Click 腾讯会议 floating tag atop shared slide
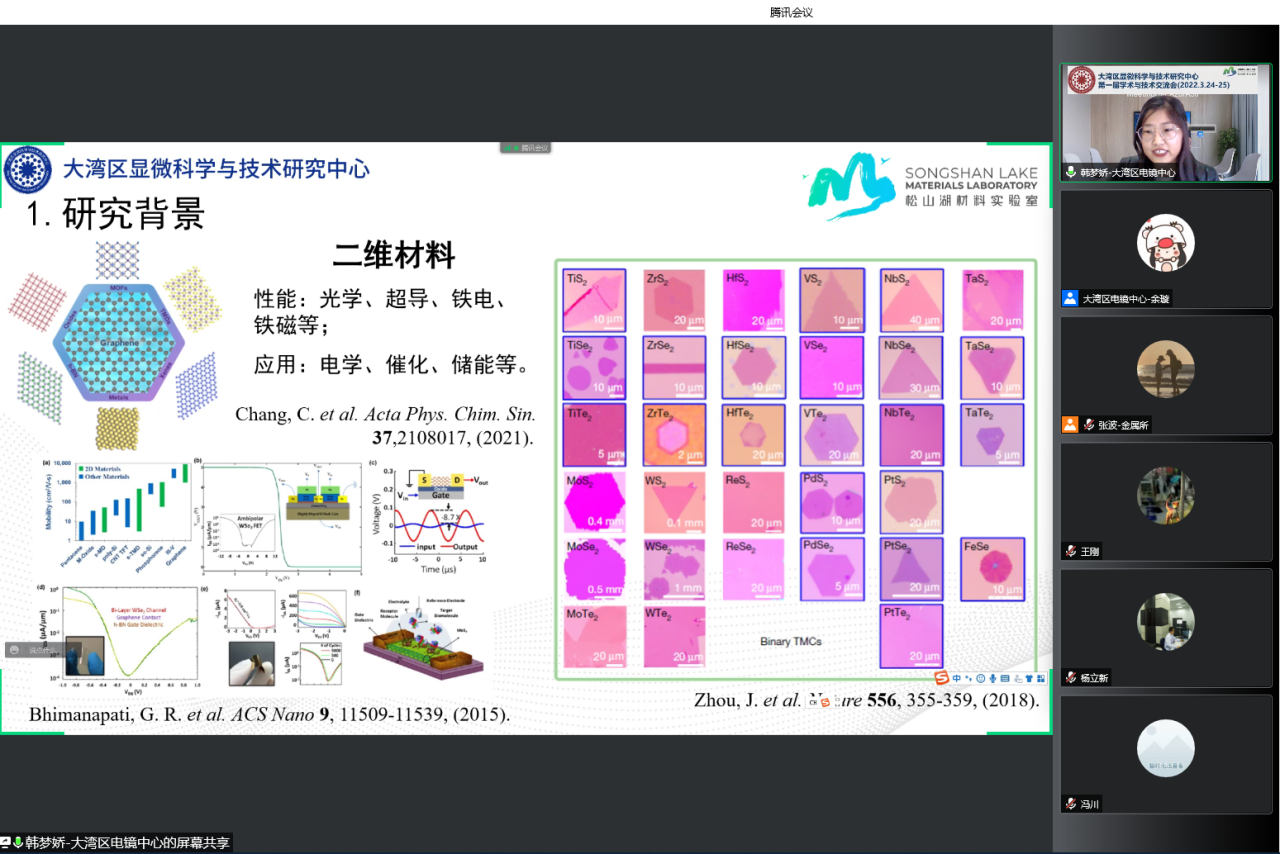 [x=526, y=148]
